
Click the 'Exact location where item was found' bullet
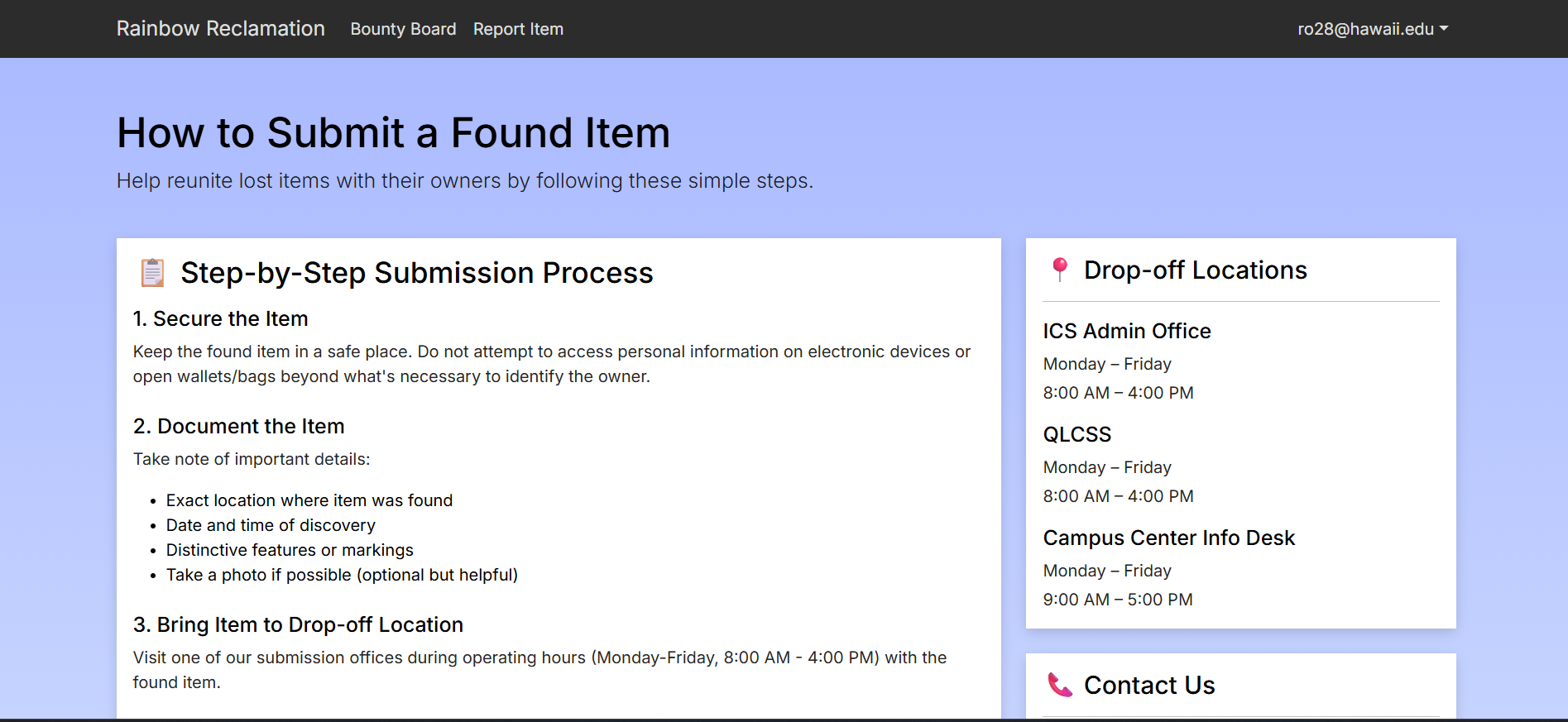tap(309, 500)
